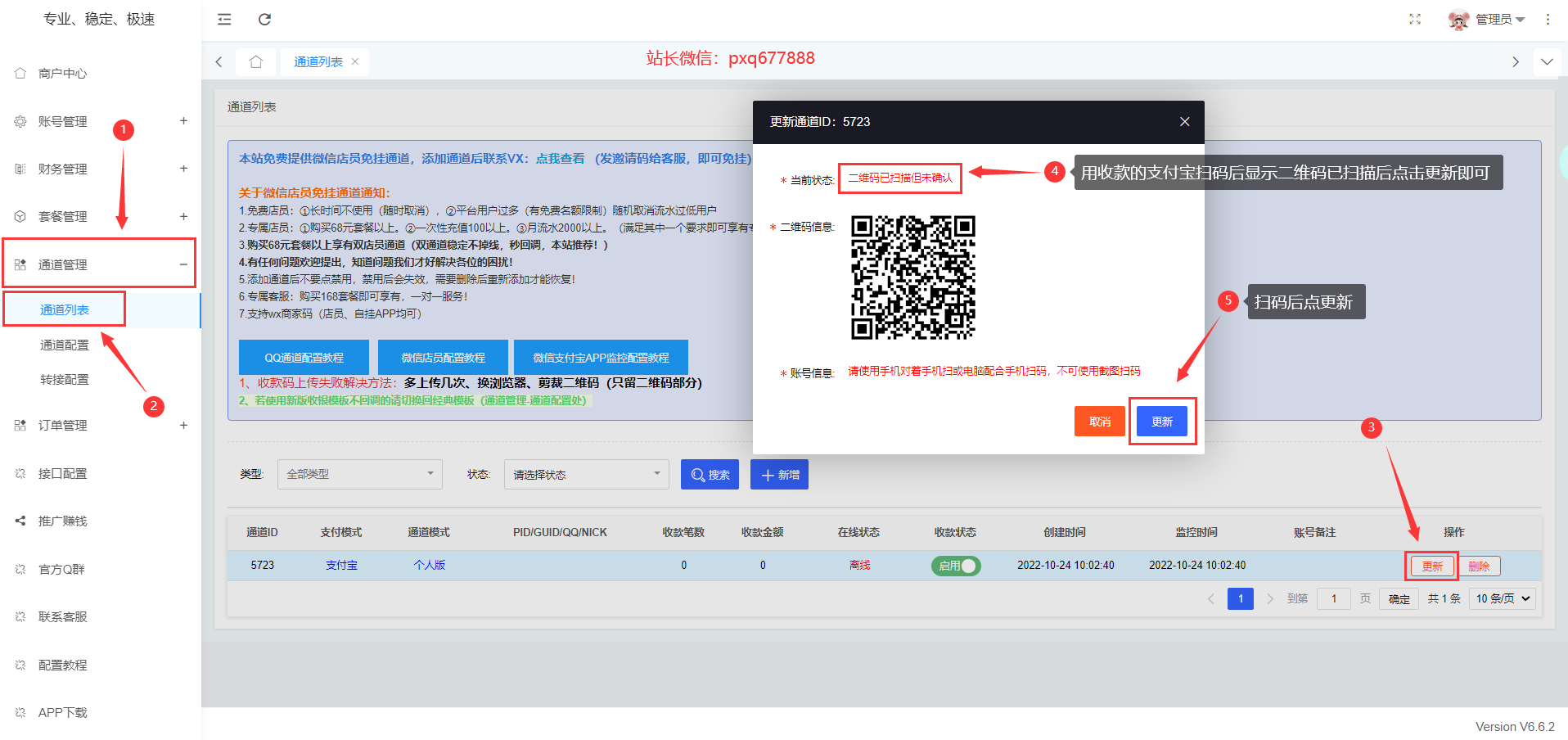Screen dimensions: 1568x740
Task: Click the 新增 add button
Action: pos(779,475)
